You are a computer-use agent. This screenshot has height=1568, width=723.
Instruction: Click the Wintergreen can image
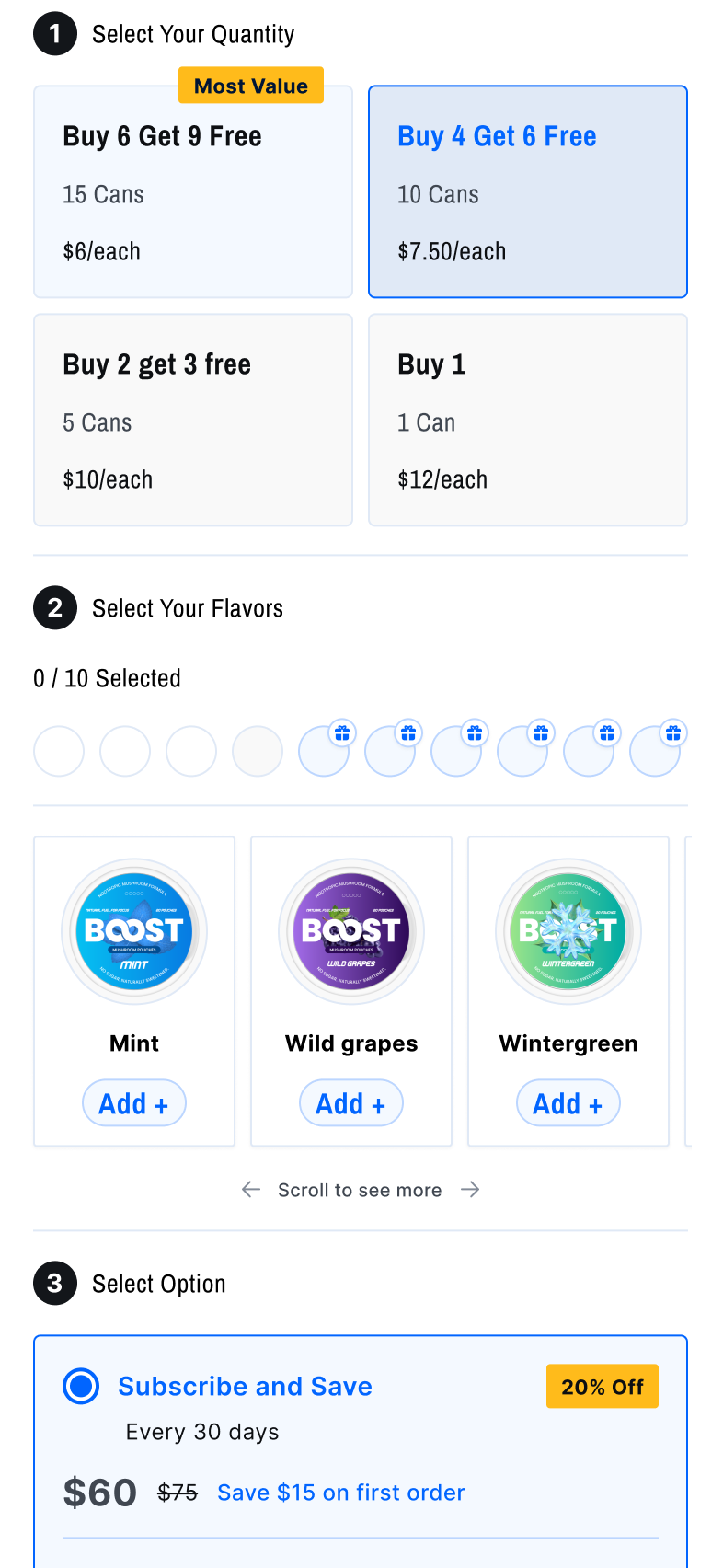[568, 931]
